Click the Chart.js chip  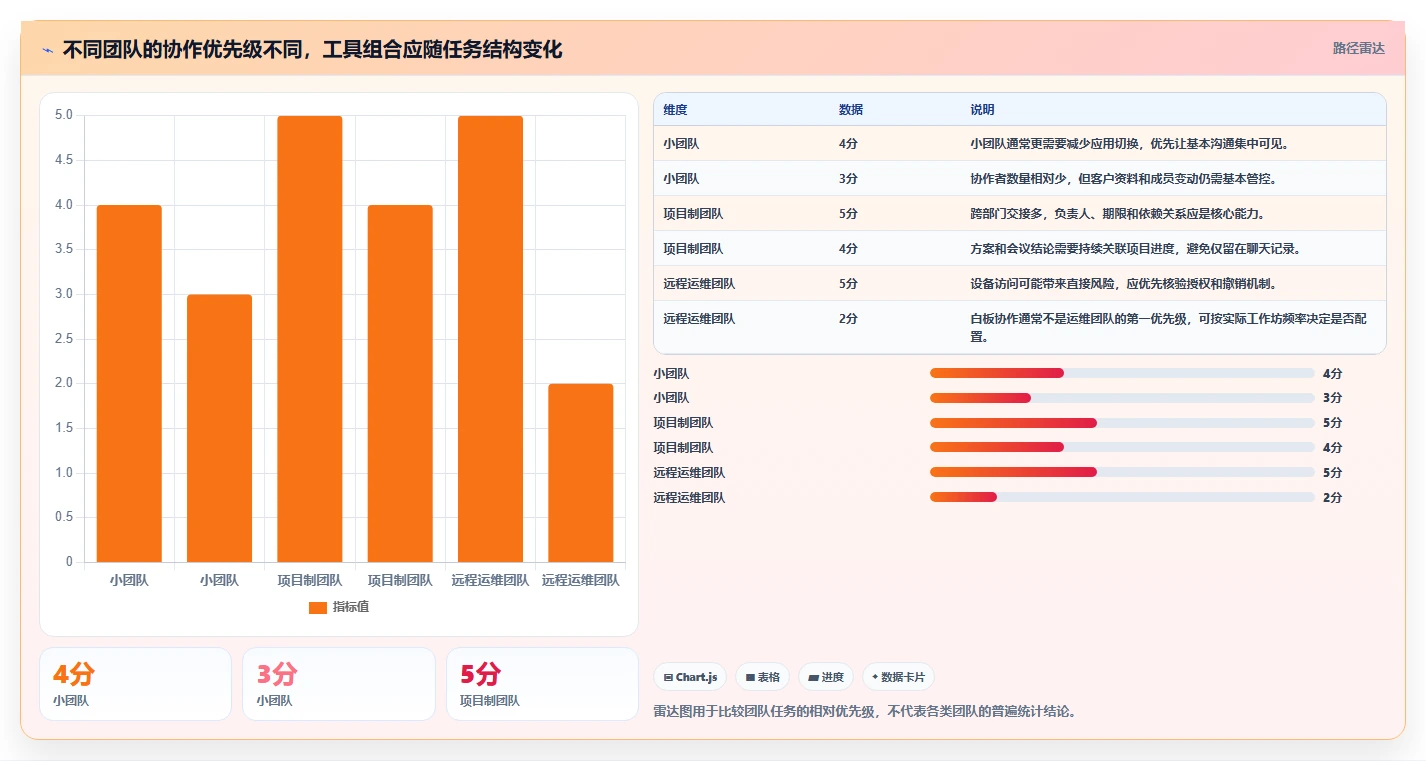pyautogui.click(x=690, y=677)
